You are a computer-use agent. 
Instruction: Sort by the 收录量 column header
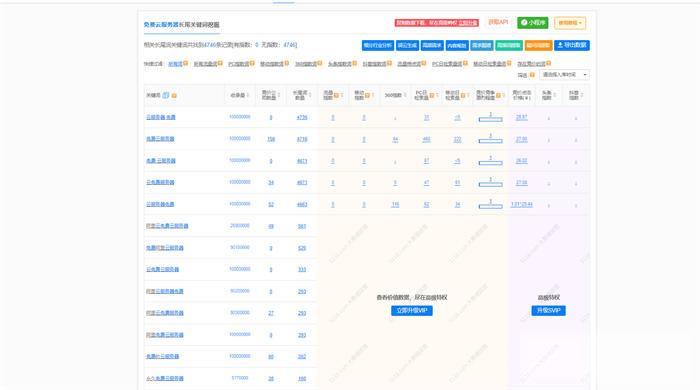[x=239, y=95]
